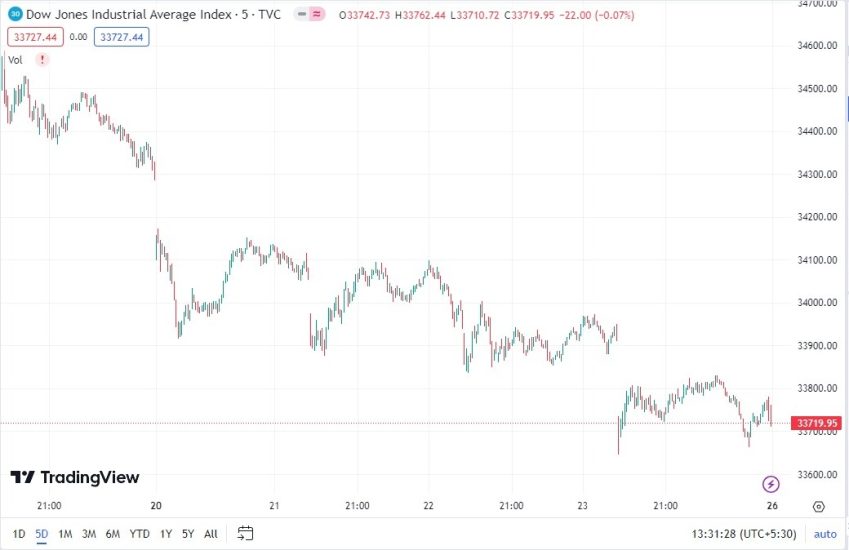The height and width of the screenshot is (550, 849).
Task: Toggle auto scale on price axis
Action: coord(825,534)
